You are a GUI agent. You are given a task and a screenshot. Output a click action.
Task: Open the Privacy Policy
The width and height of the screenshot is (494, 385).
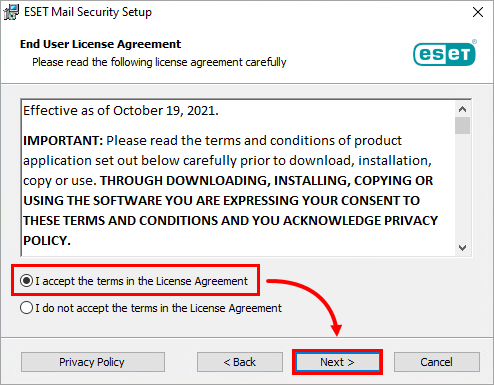click(x=93, y=362)
